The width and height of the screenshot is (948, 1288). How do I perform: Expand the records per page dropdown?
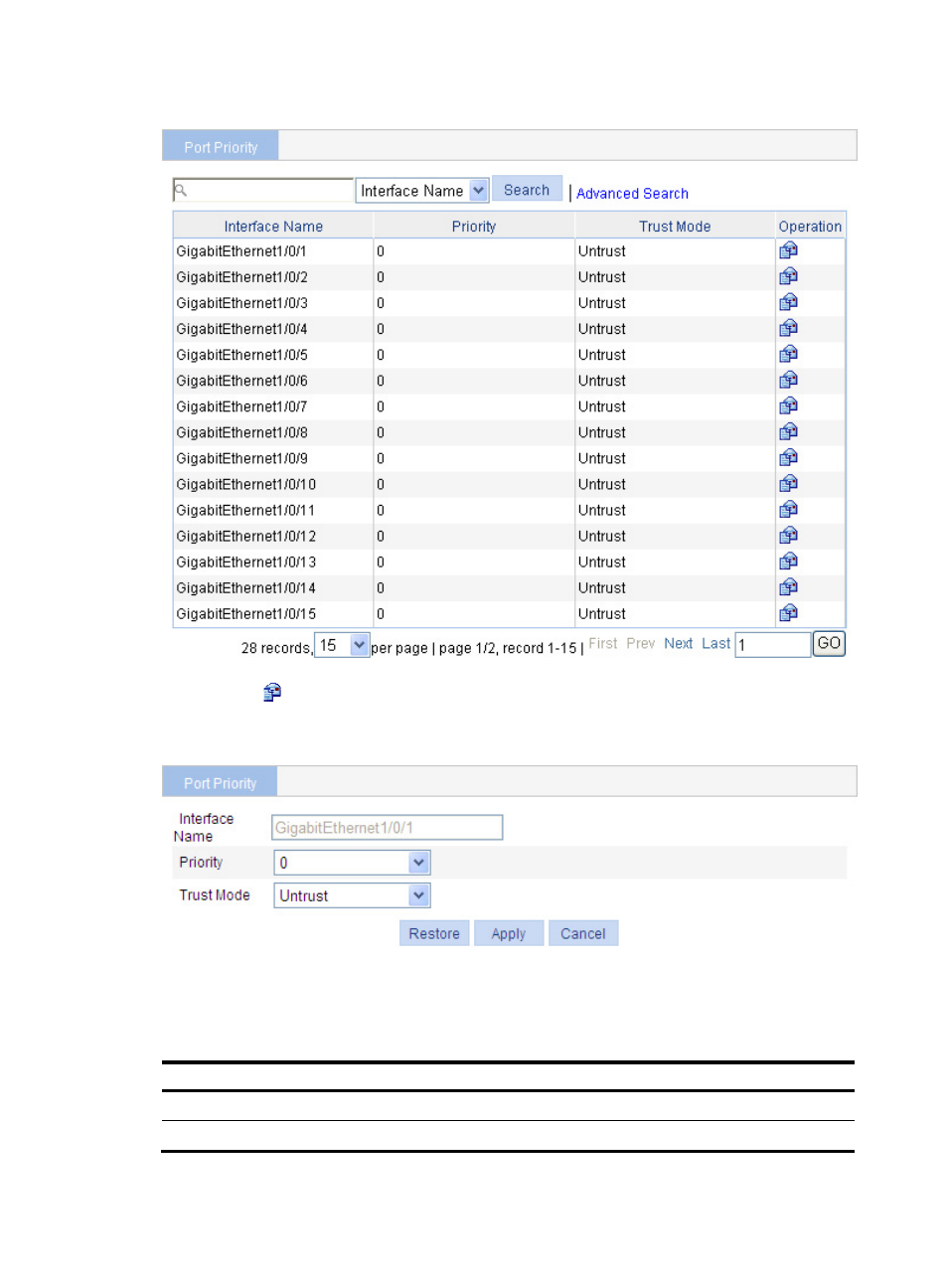pyautogui.click(x=359, y=645)
